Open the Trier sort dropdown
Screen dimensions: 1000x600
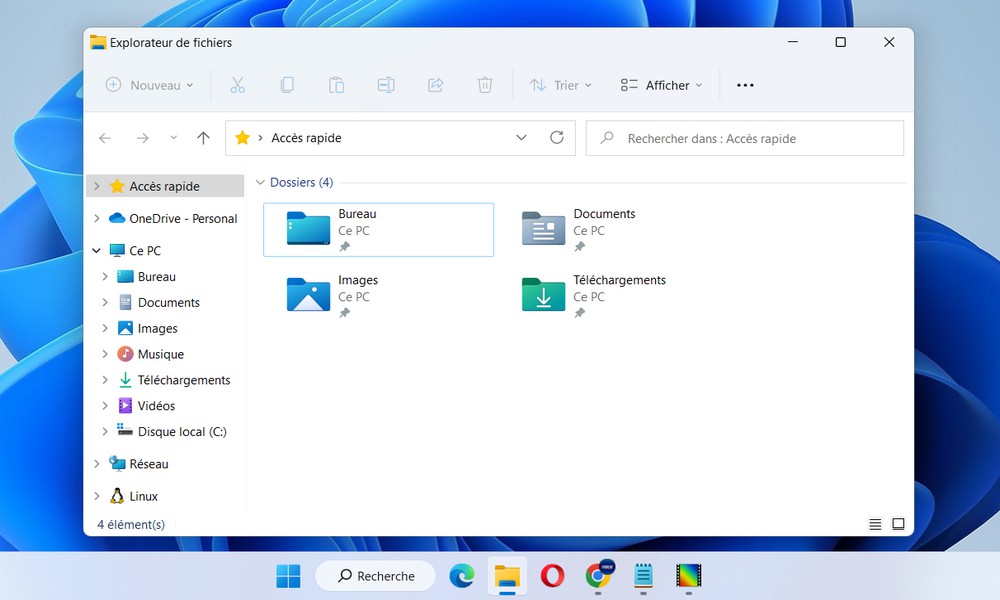tap(560, 85)
